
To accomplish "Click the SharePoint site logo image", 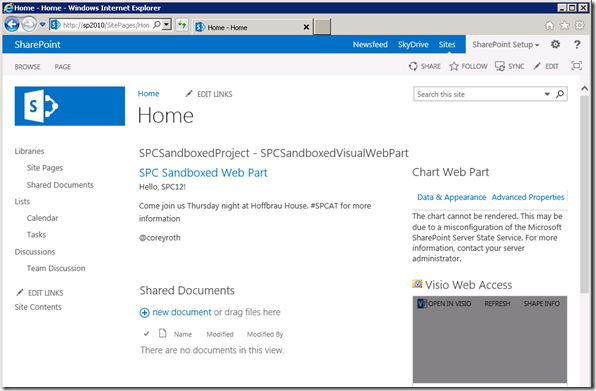I will [x=70, y=106].
